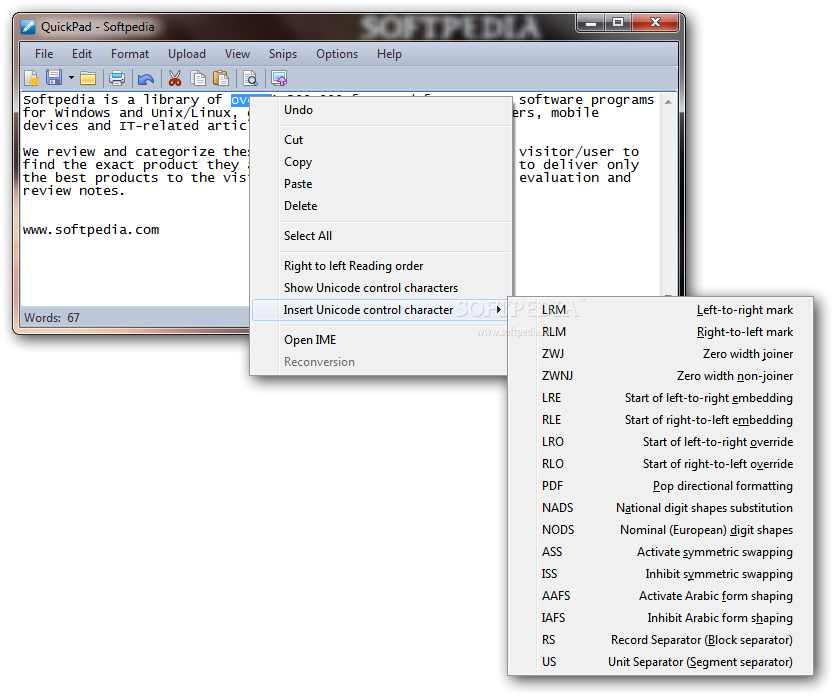Choose Cut in the context menu

coord(380,140)
